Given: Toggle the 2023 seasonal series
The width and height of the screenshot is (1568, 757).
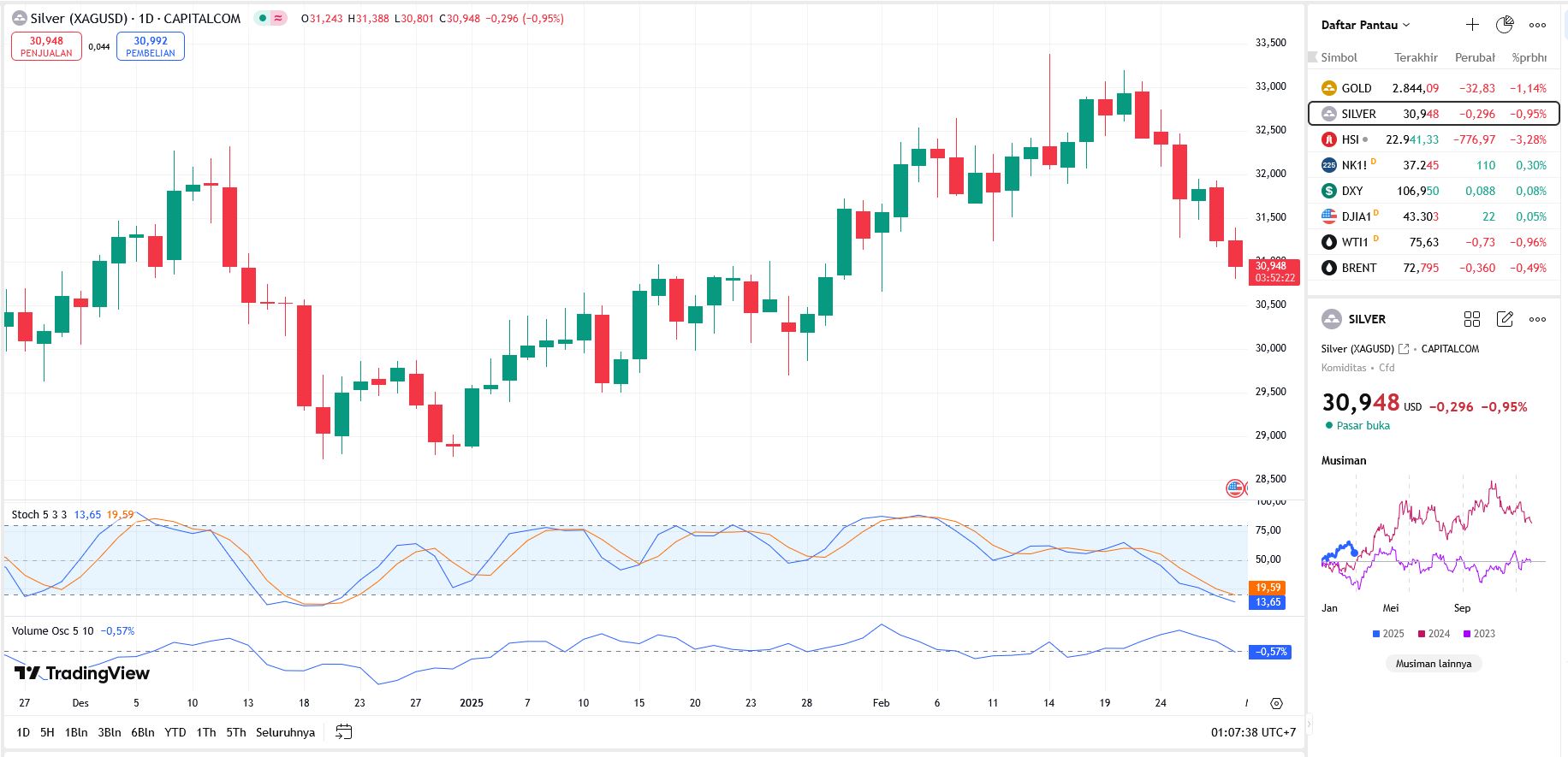Looking at the screenshot, I should pos(1479,634).
